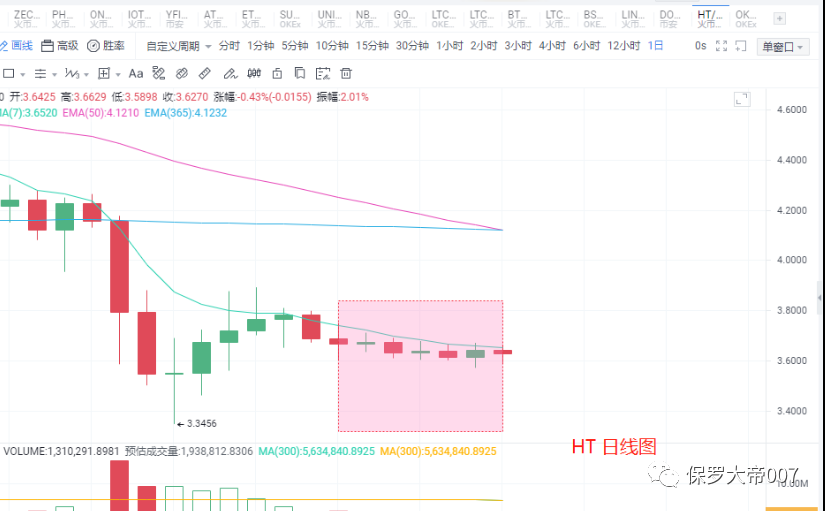The height and width of the screenshot is (511, 825).
Task: Expand the wave tool dropdown arrow
Action: (x=86, y=74)
